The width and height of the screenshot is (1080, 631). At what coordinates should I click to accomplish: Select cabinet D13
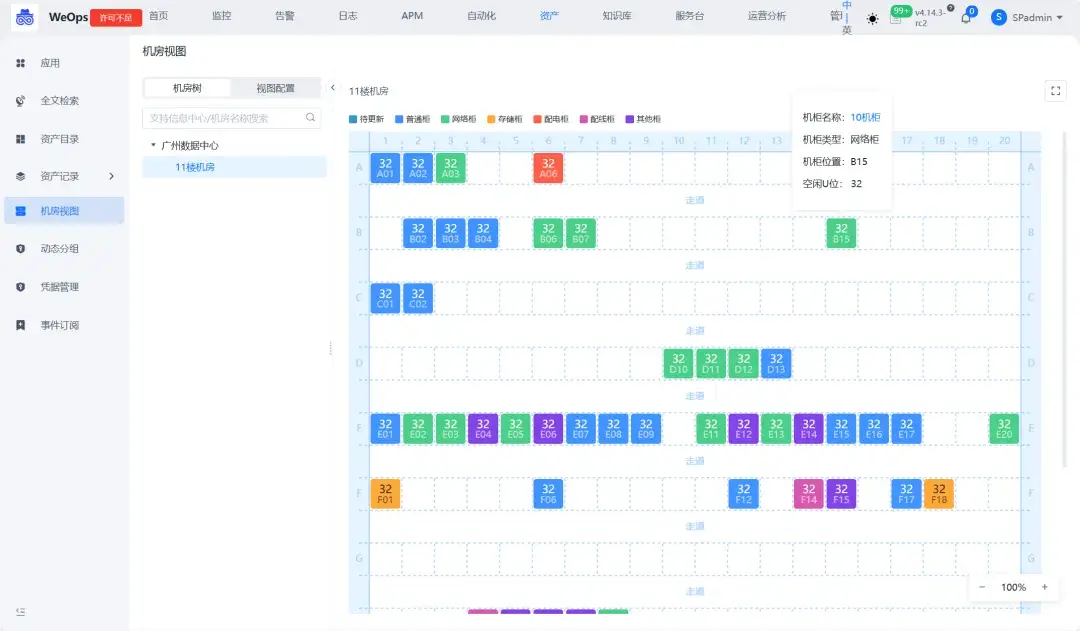tap(776, 363)
